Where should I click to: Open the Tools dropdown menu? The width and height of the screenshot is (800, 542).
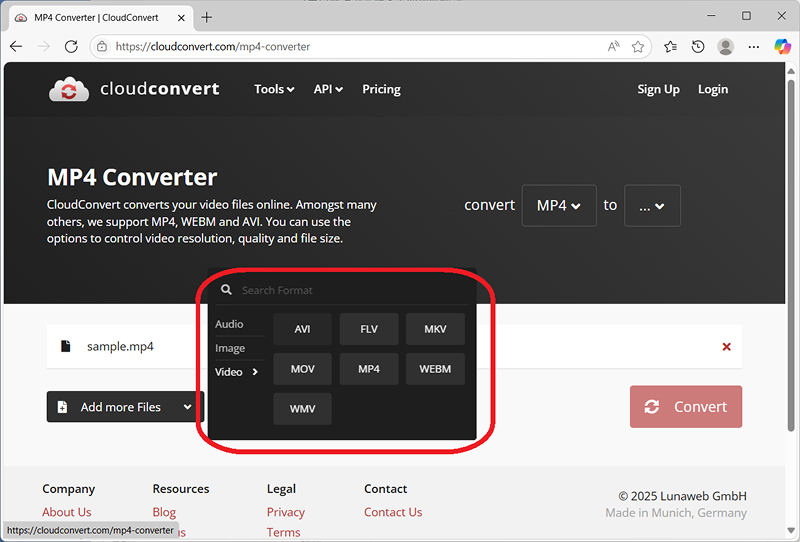click(274, 89)
